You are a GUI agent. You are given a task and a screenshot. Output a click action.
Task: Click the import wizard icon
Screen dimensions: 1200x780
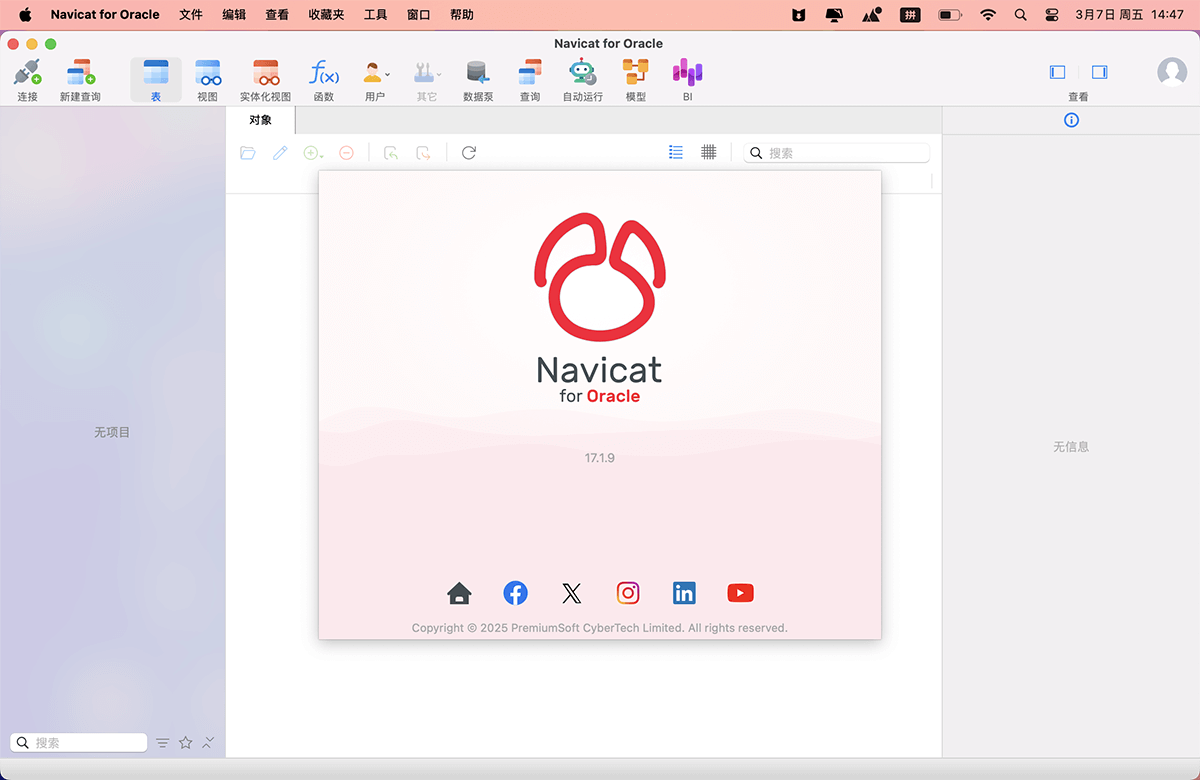391,153
